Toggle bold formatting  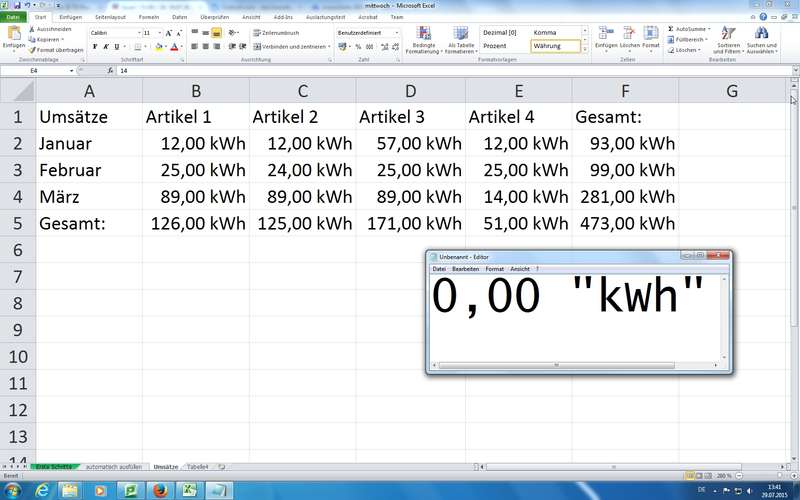95,46
